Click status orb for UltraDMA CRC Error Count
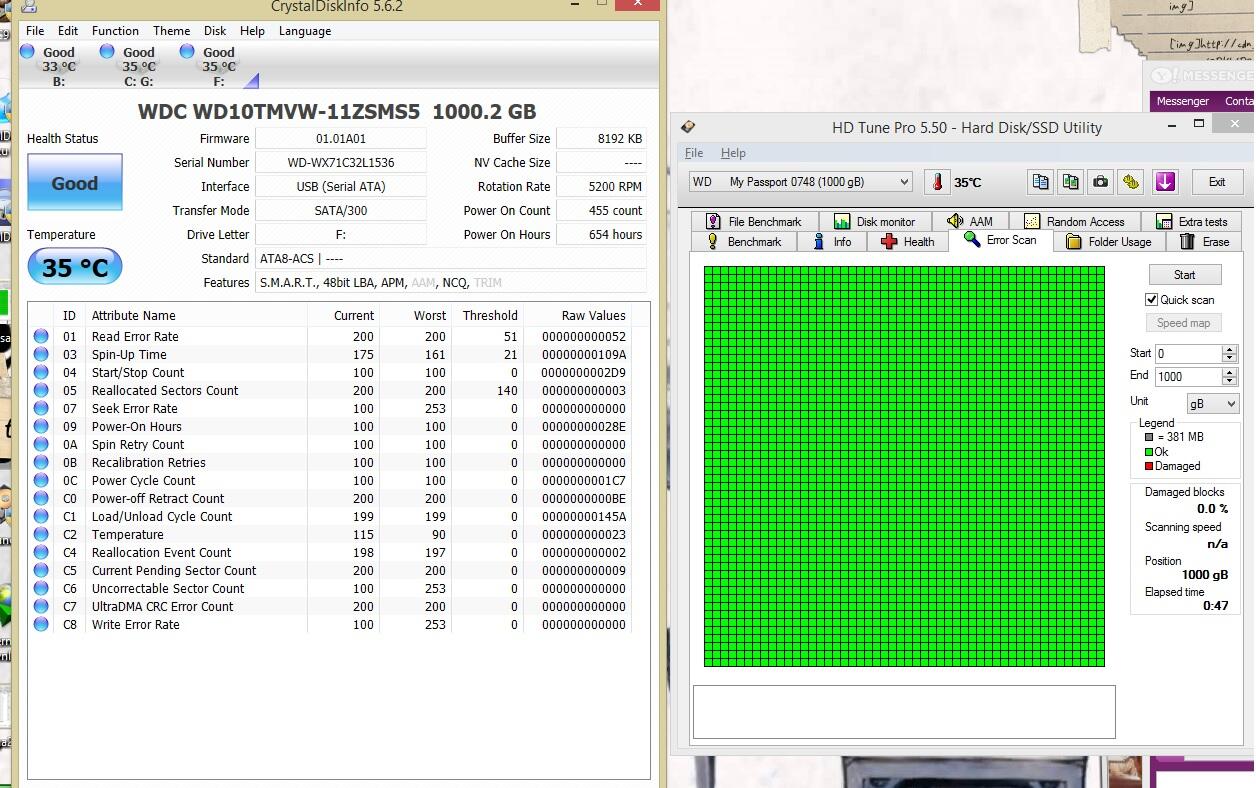This screenshot has height=788, width=1256. click(41, 607)
